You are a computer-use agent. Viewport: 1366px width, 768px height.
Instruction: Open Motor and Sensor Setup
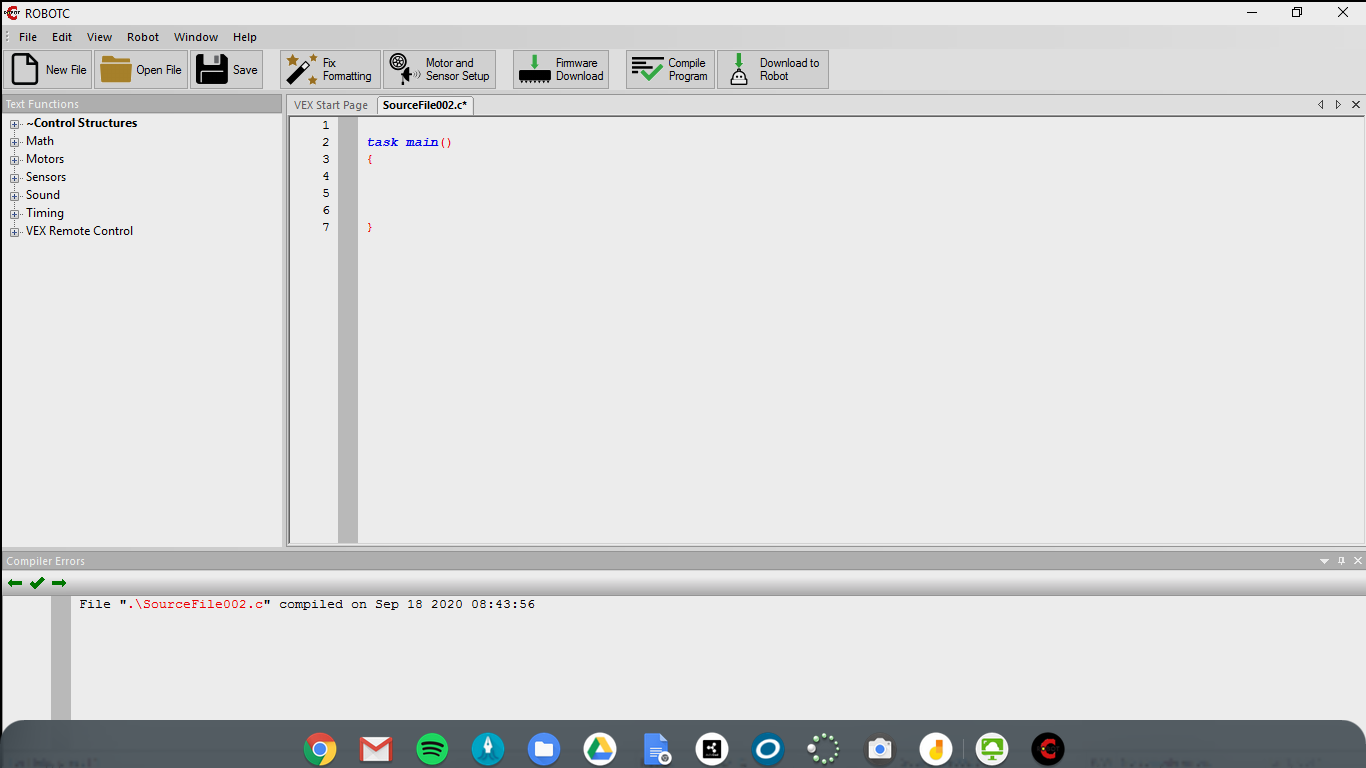coord(440,70)
